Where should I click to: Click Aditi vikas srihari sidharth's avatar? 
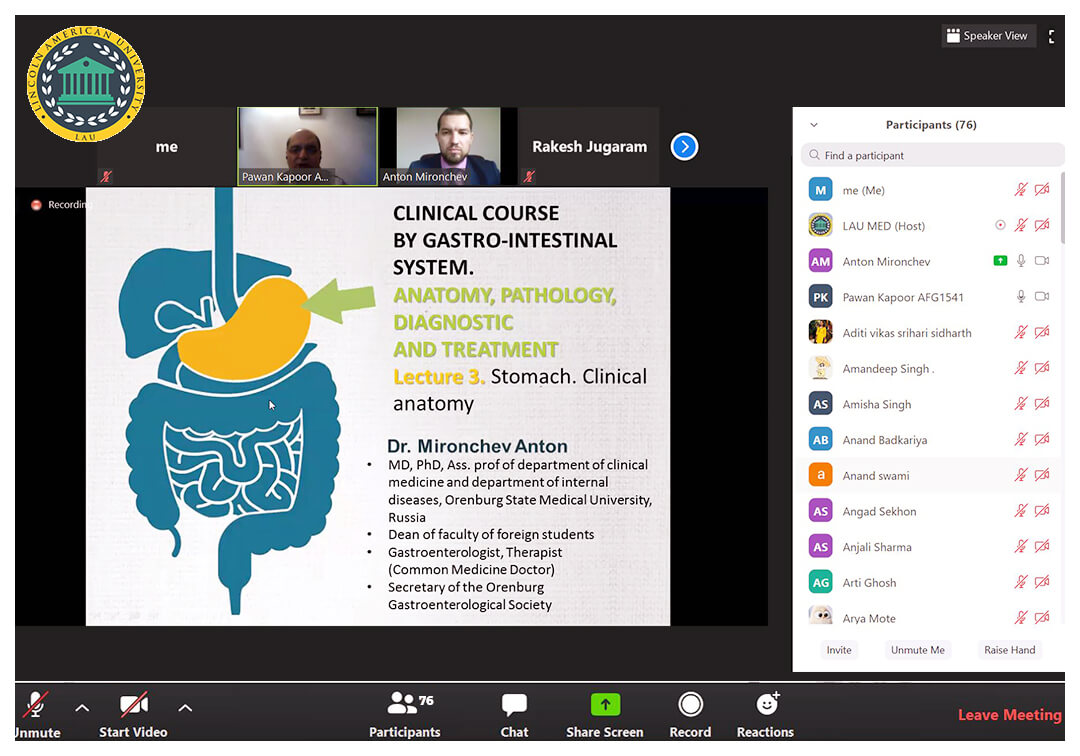pos(820,332)
